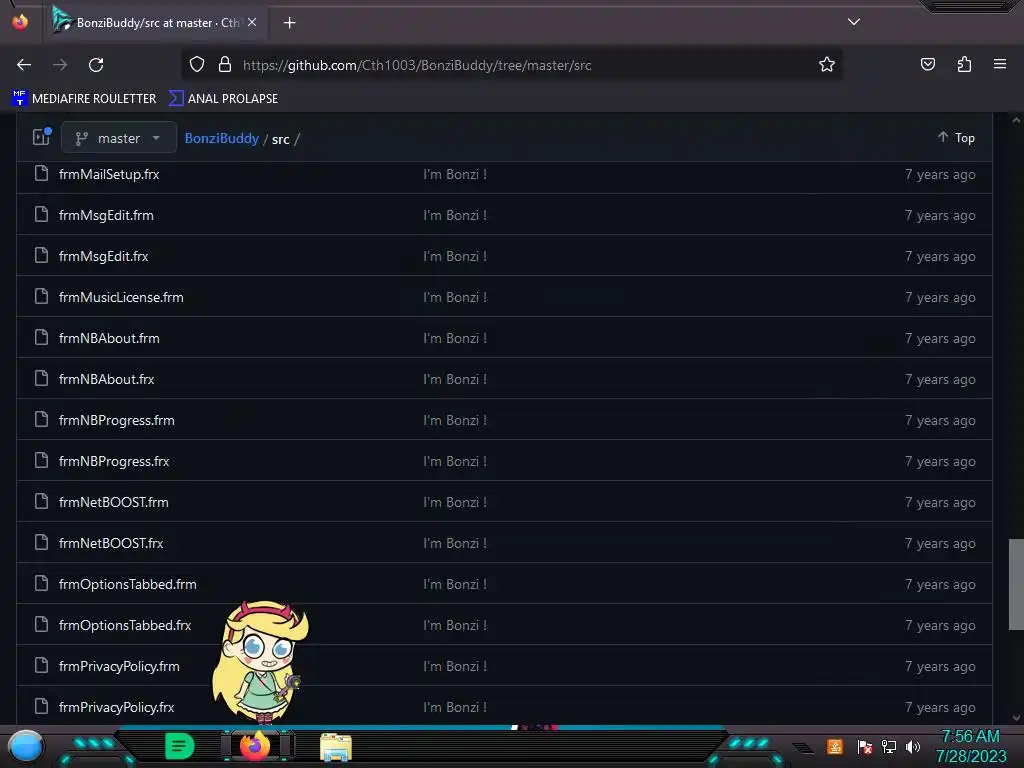Open the Java update tray icon
1024x768 pixels.
[835, 746]
